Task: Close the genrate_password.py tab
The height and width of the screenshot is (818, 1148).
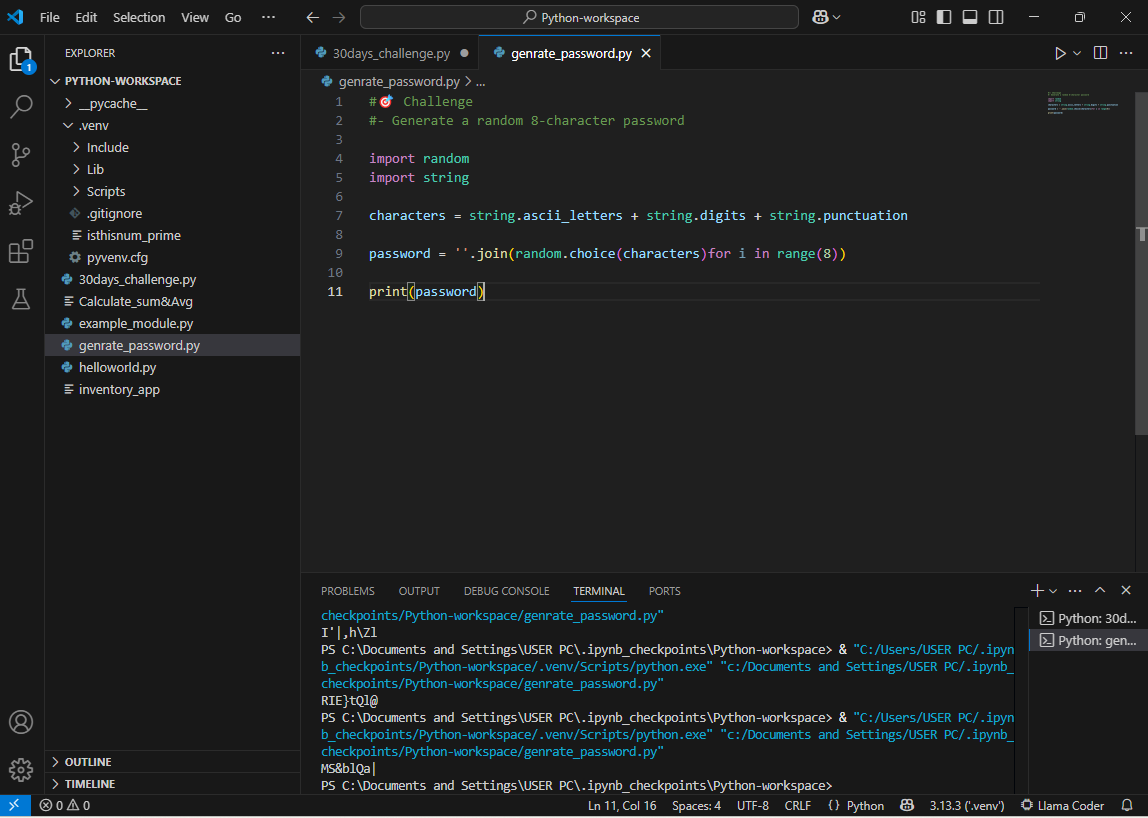Action: [x=646, y=53]
